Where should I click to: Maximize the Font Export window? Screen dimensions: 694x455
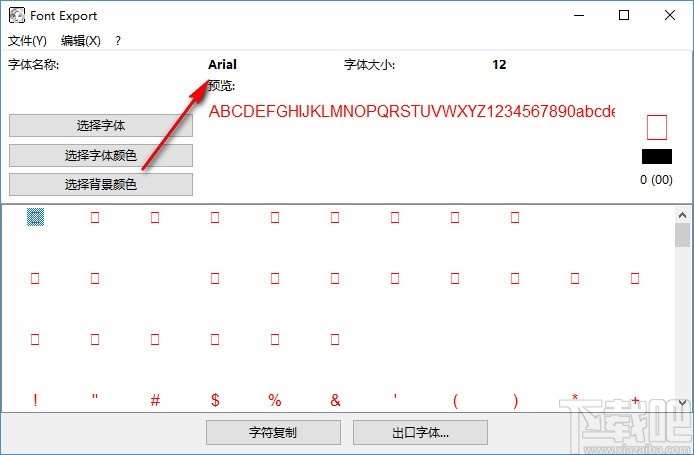point(624,15)
